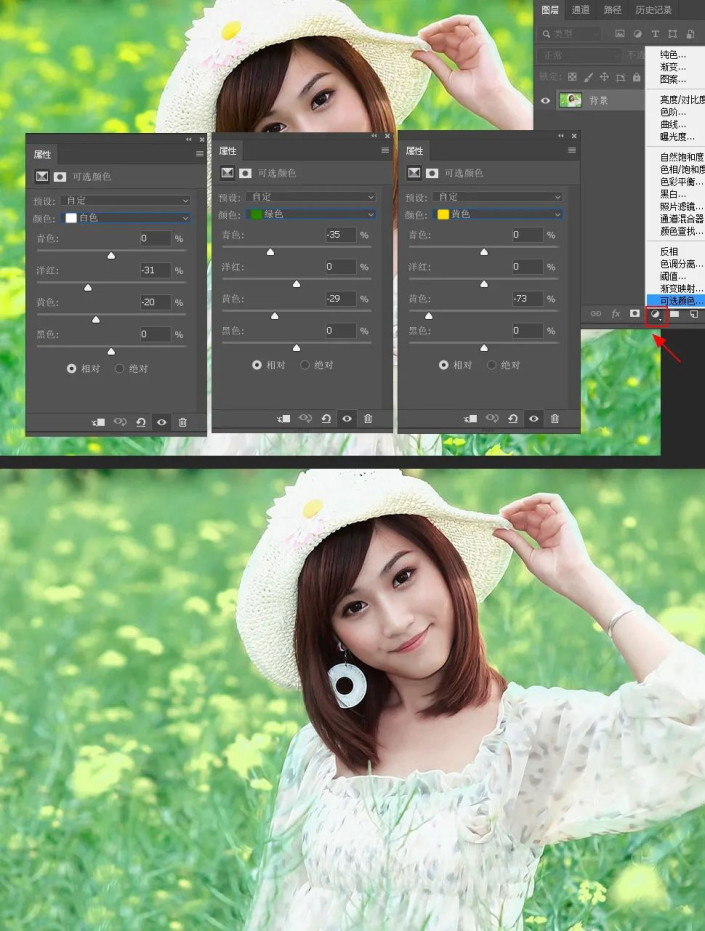Viewport: 705px width, 931px height.
Task: Click 青色 slider handle in 绿色 panel
Action: 270,252
